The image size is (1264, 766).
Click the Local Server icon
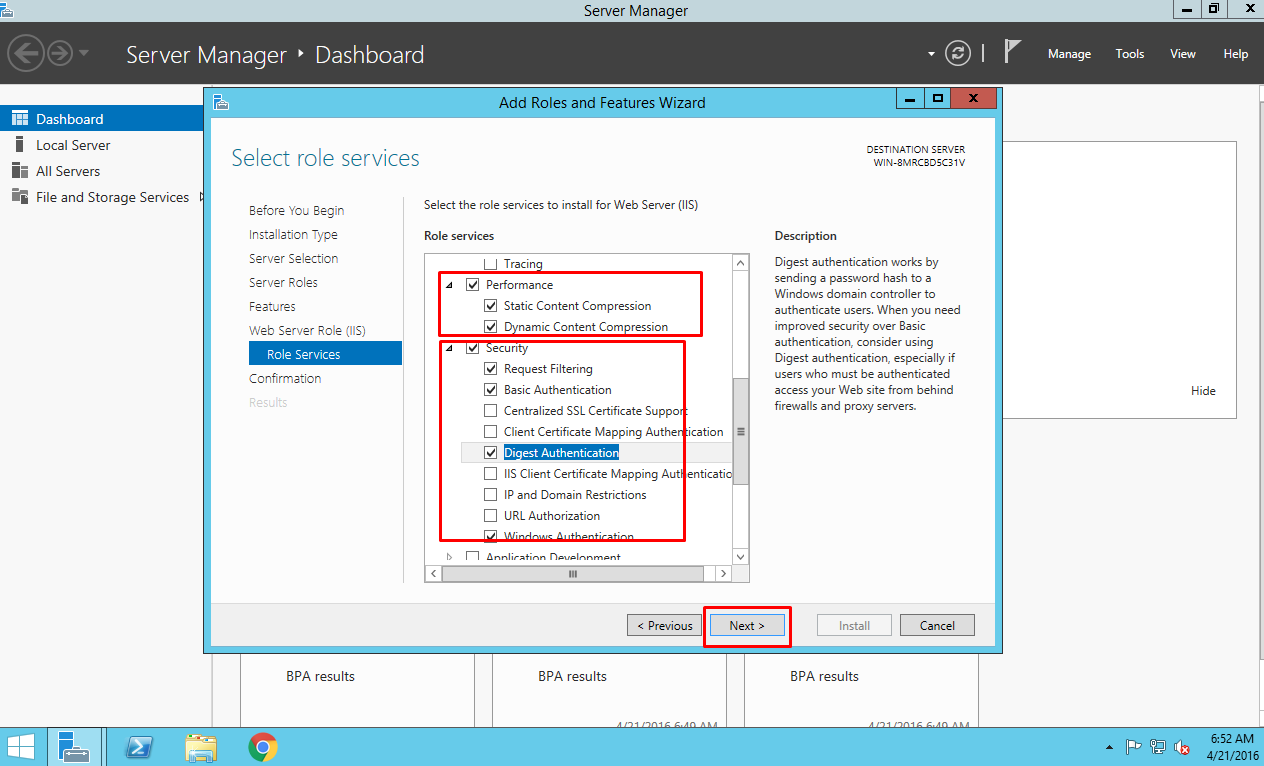coord(19,145)
